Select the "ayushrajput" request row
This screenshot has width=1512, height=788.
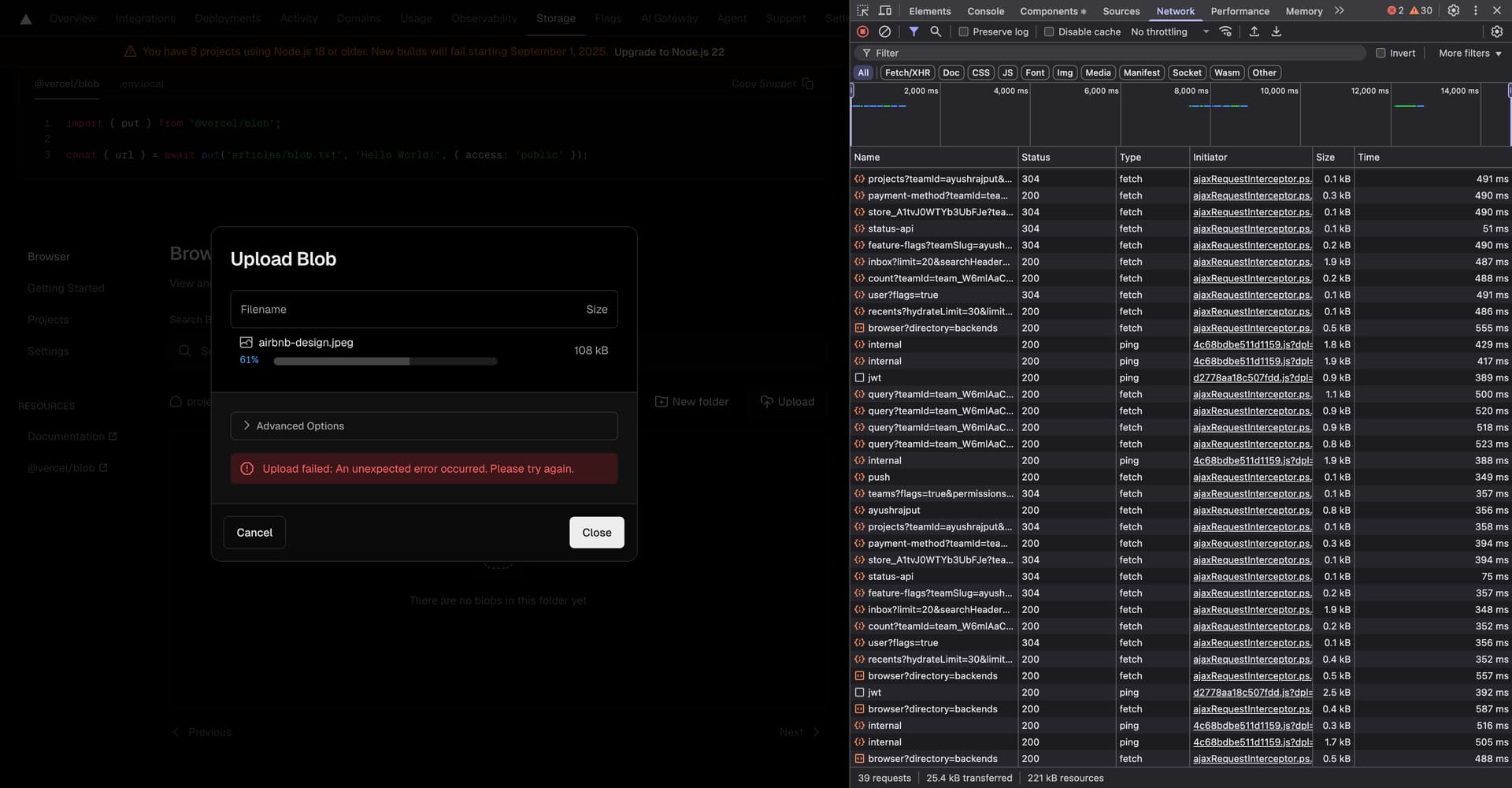point(1180,511)
